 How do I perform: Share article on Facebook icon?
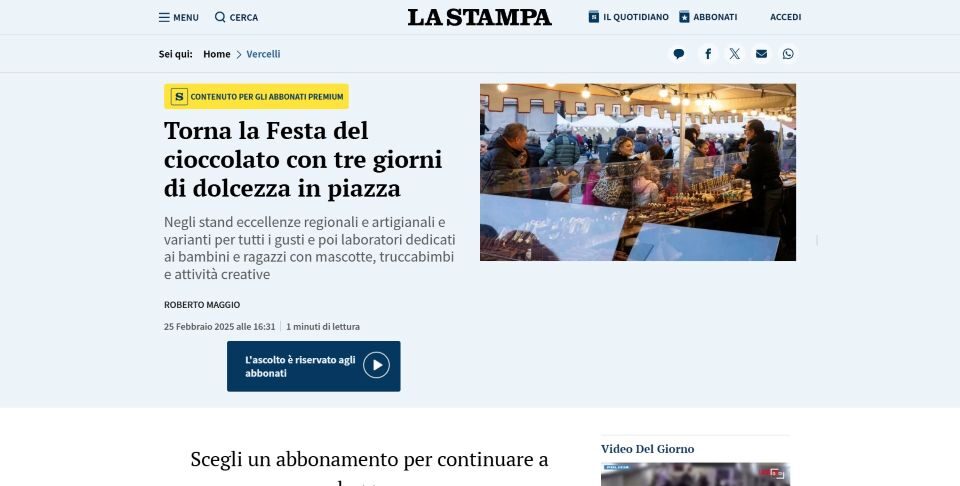pyautogui.click(x=708, y=54)
